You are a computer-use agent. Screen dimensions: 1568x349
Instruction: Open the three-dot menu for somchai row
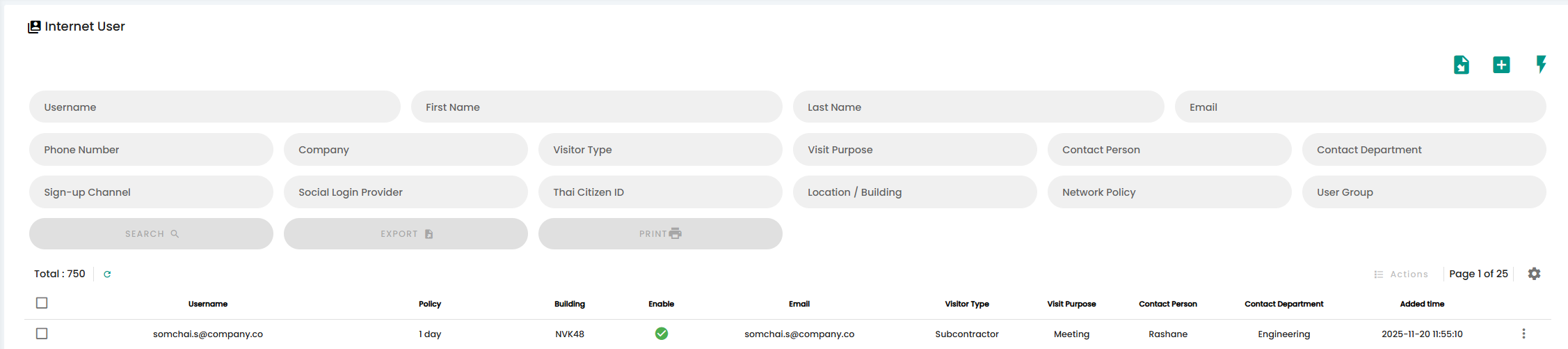1523,334
